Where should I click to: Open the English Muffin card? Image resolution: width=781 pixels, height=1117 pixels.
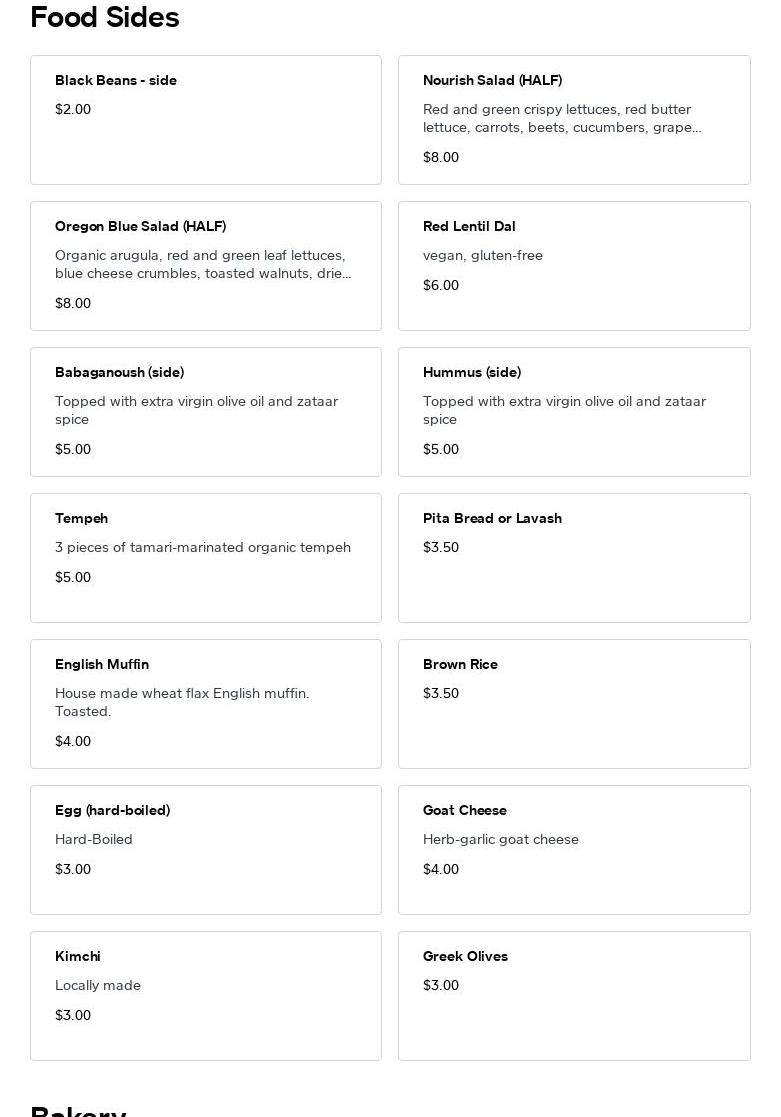pyautogui.click(x=206, y=704)
